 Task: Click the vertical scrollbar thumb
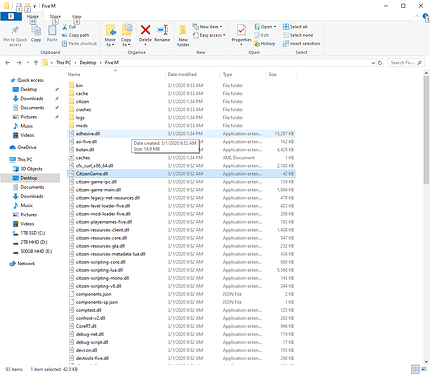tap(426, 129)
